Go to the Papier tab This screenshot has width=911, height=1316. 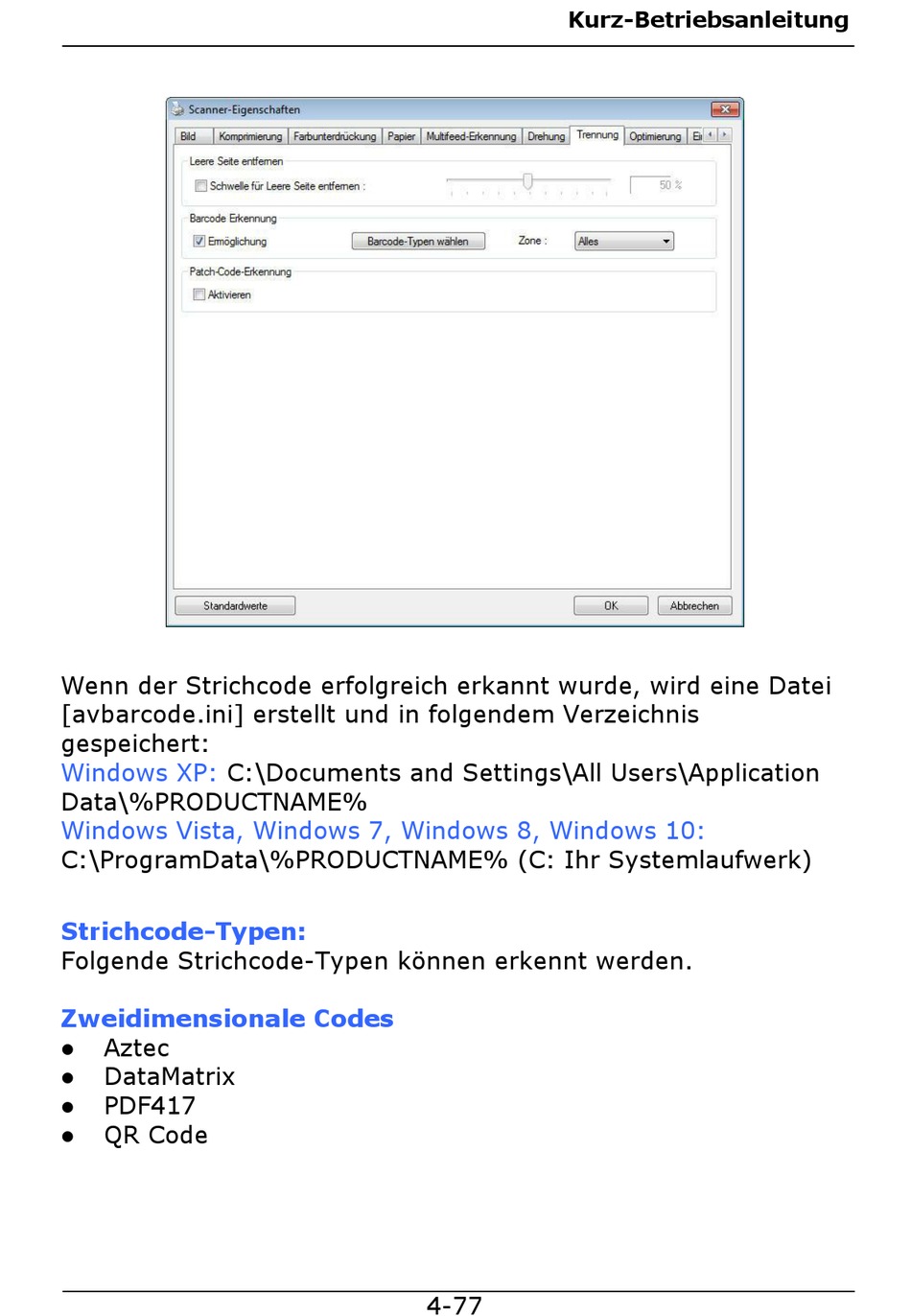pos(401,136)
